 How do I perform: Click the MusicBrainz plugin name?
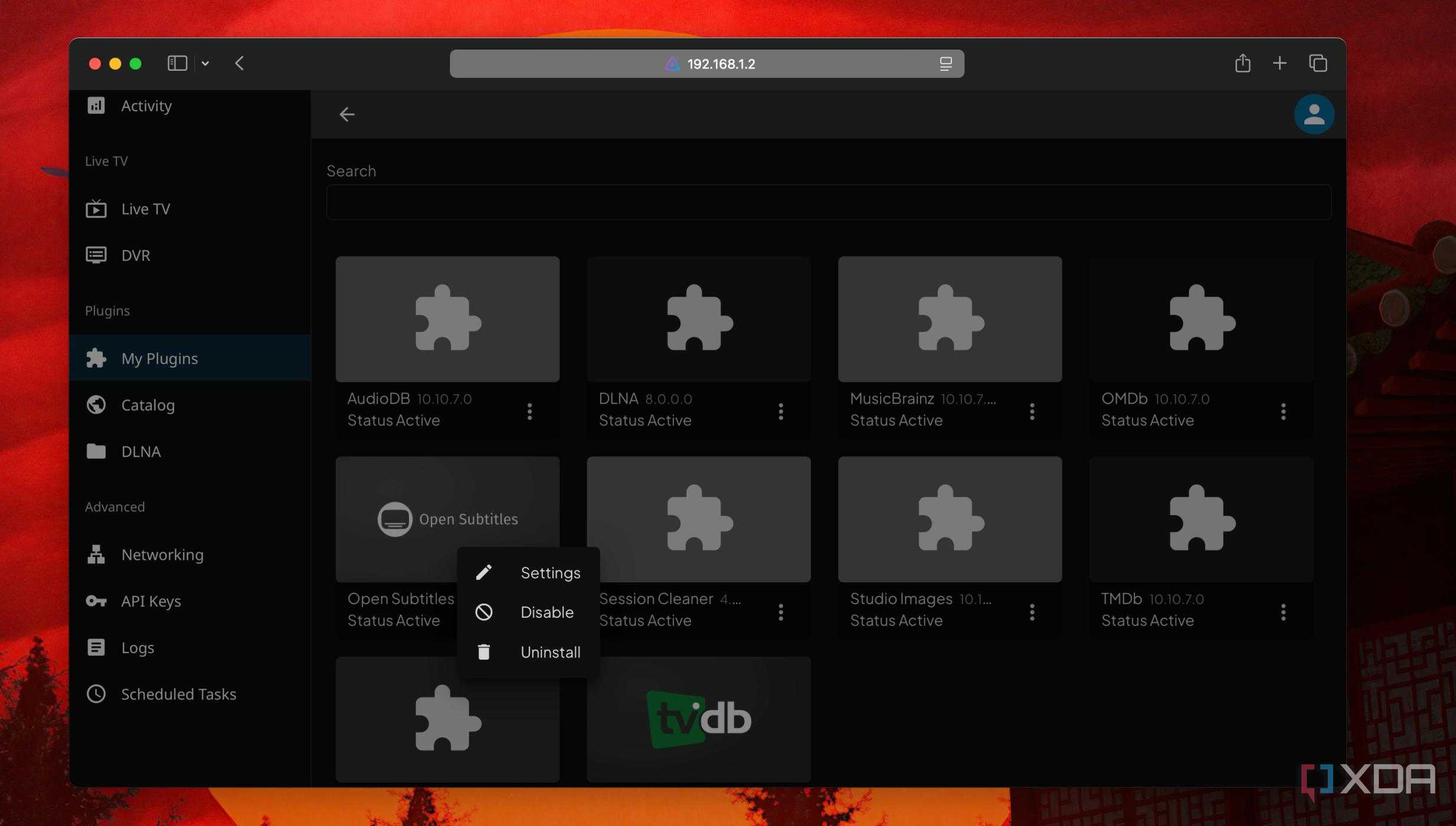[892, 399]
